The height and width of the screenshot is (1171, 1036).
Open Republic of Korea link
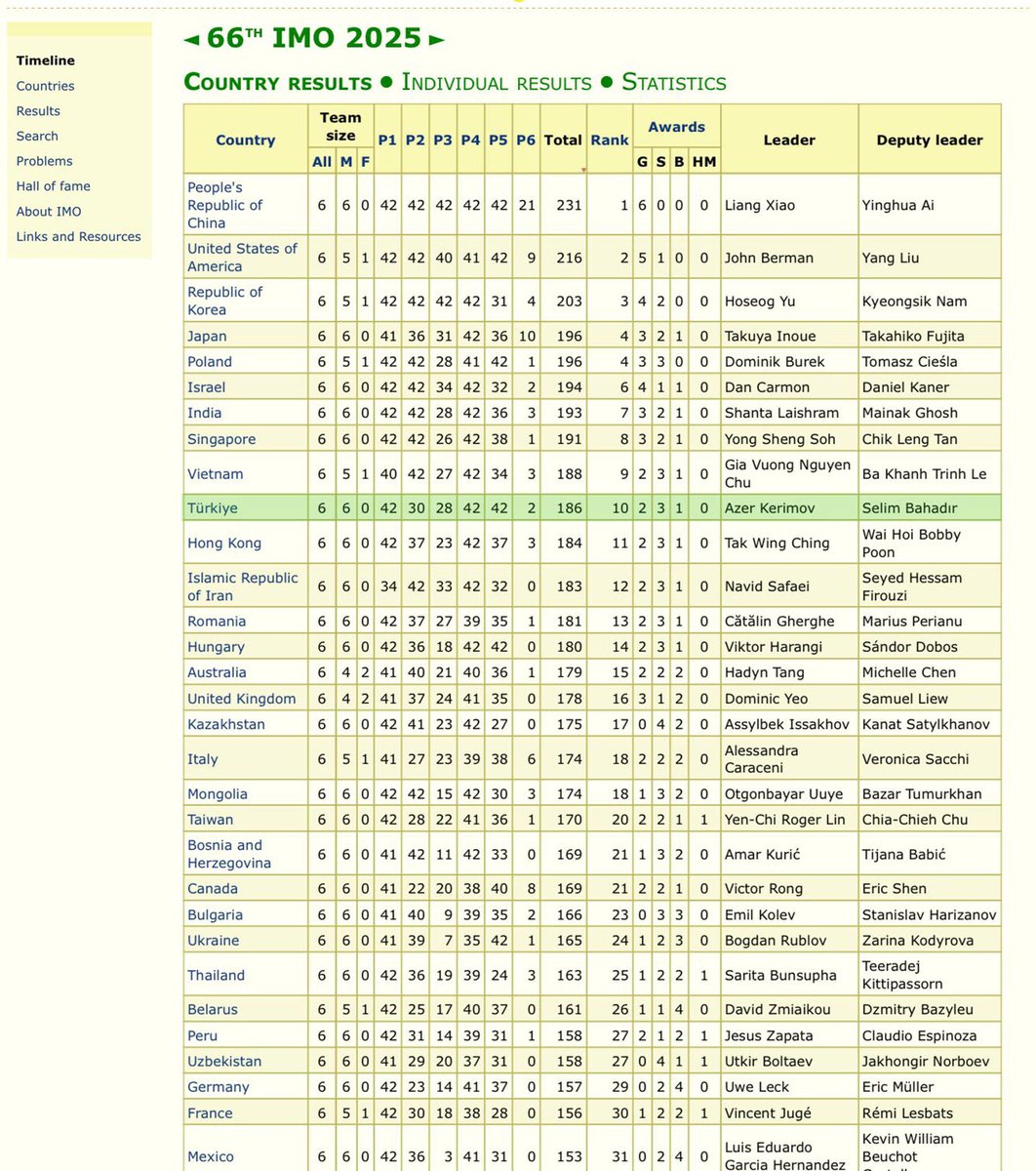[223, 301]
